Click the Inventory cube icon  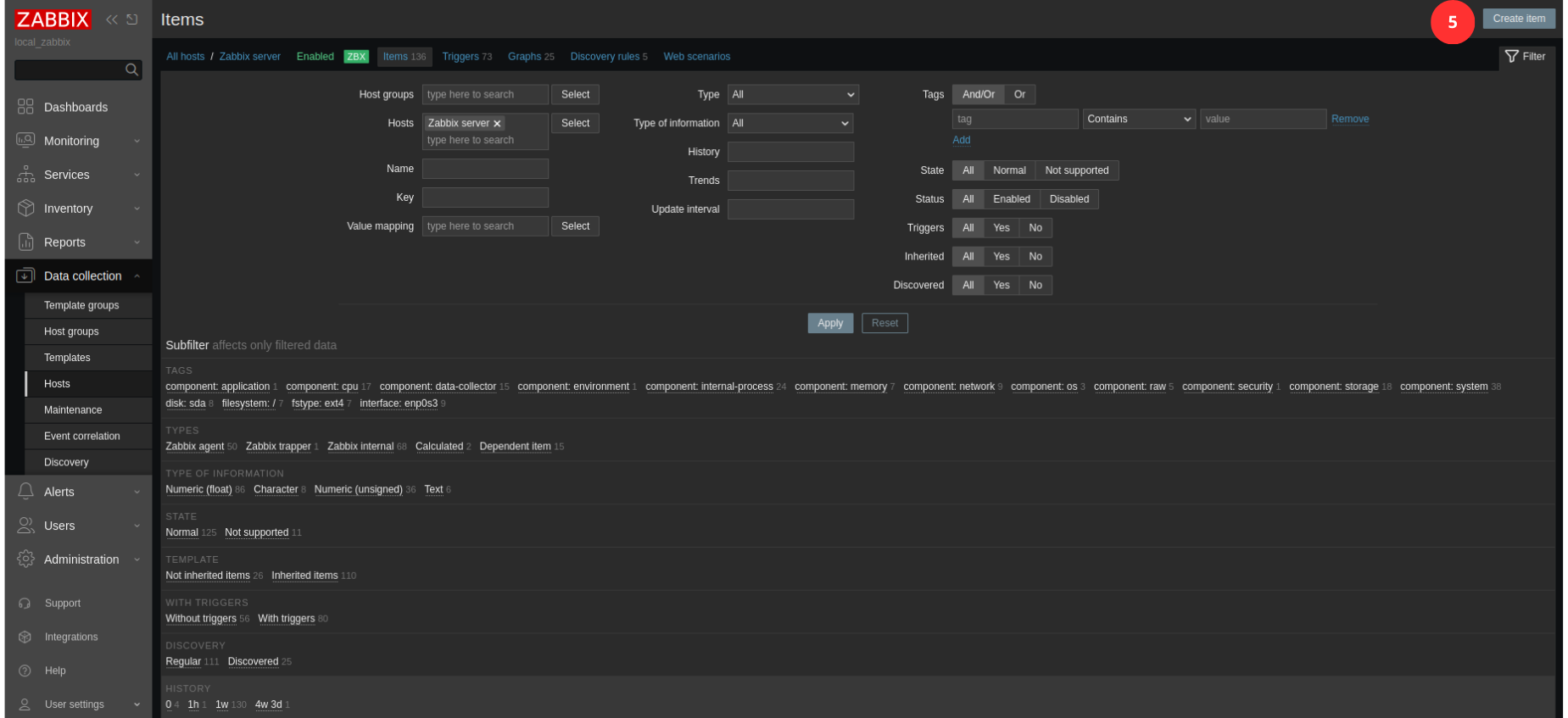[x=25, y=209]
